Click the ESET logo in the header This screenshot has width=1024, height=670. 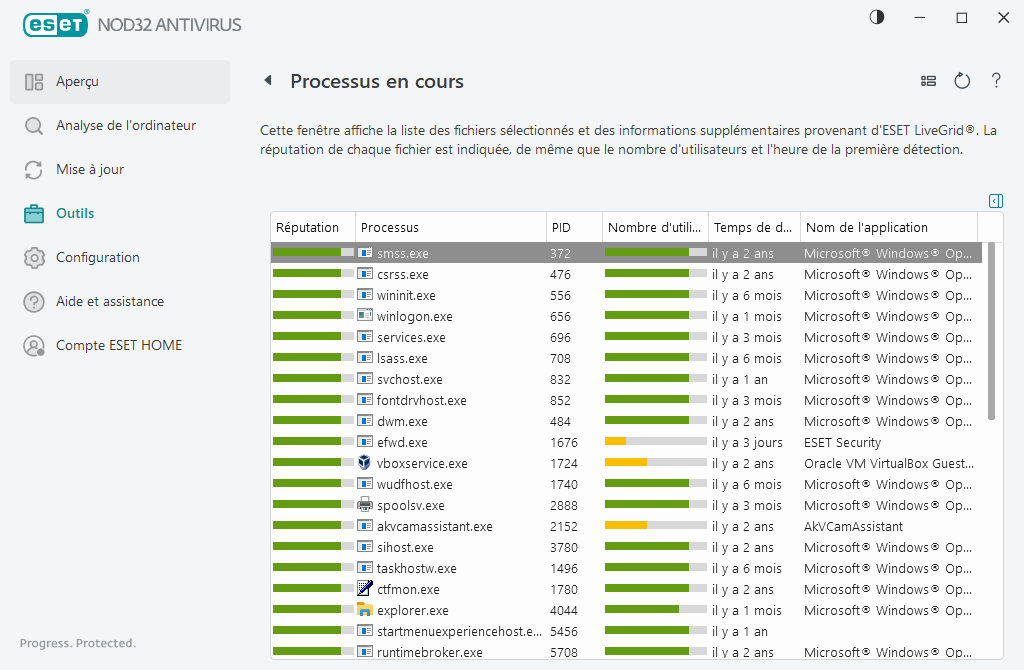coord(55,24)
